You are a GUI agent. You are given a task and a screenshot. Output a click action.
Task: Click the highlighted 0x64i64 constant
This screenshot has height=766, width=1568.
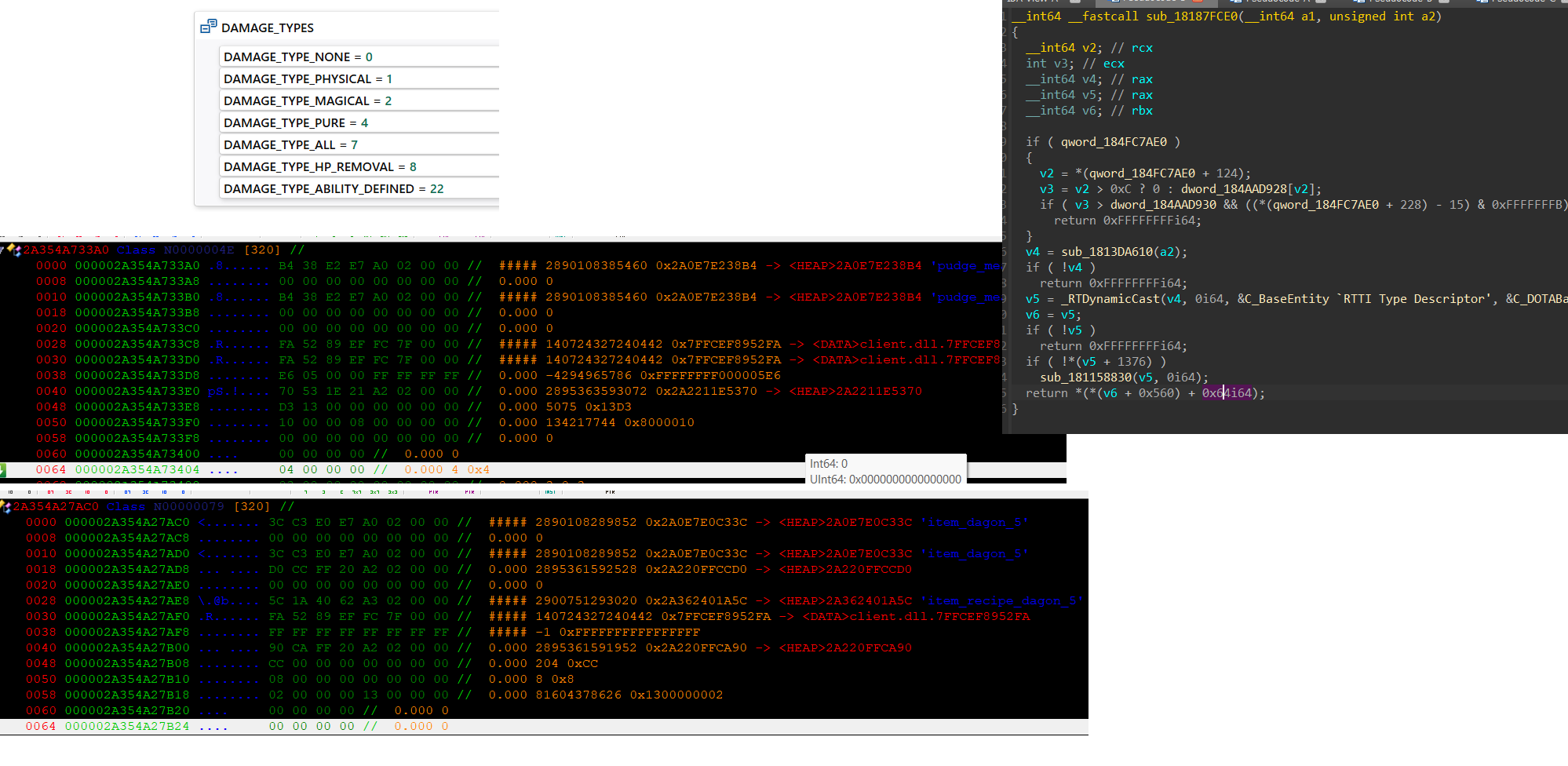[1227, 393]
